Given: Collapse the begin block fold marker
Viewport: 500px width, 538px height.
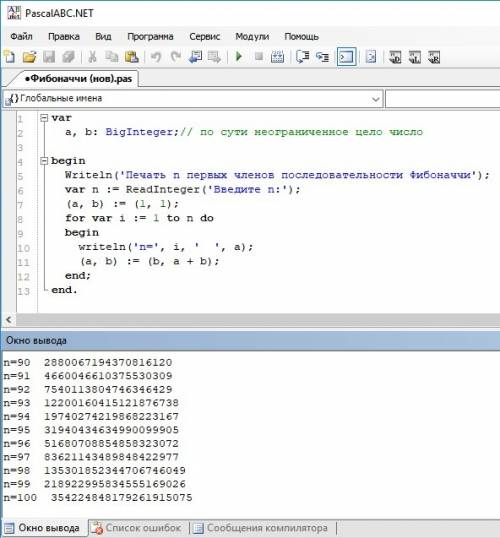Looking at the screenshot, I should [x=44, y=161].
